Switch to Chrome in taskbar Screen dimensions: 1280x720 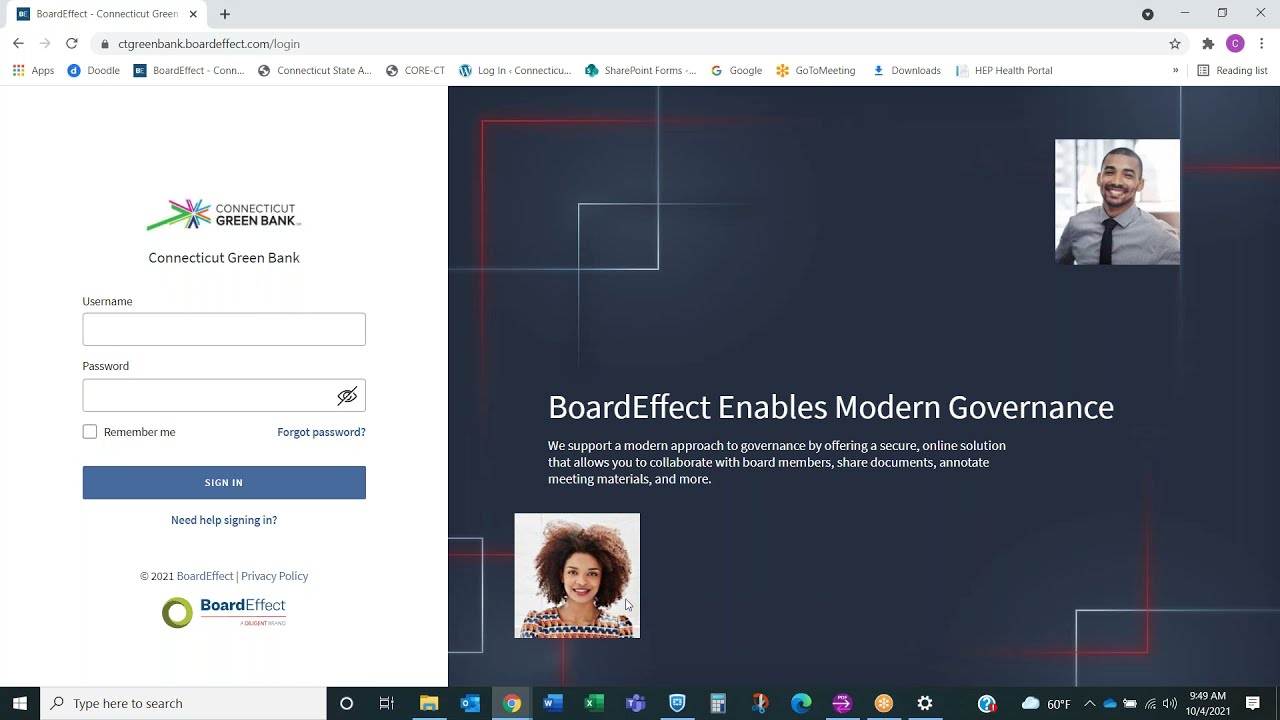512,703
